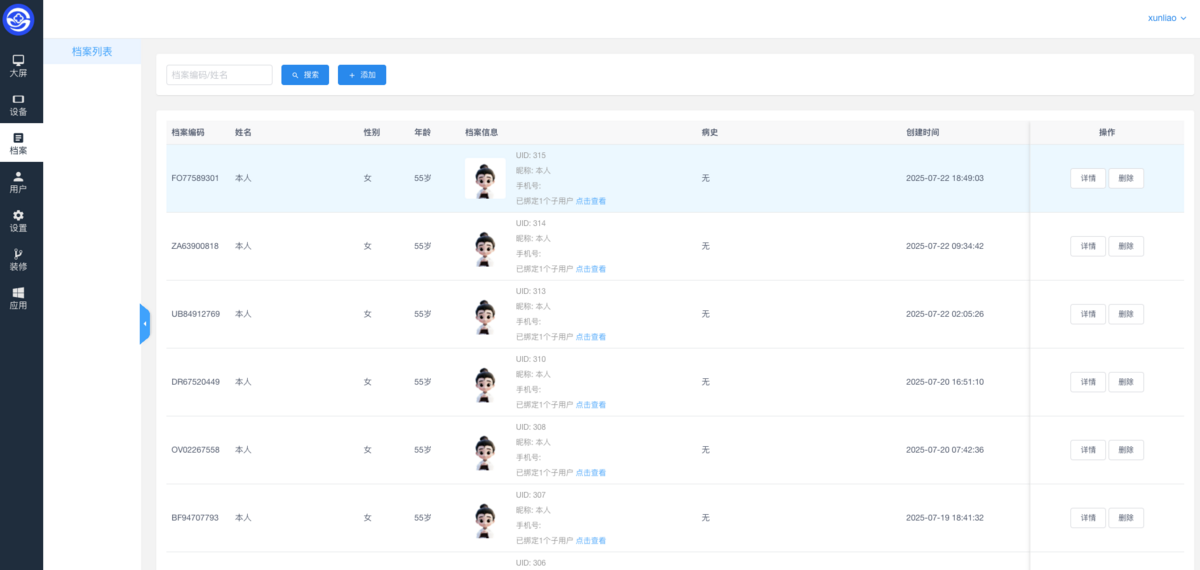Screen dimensions: 1200x570
Task: Open the xunliao account dropdown
Action: [1167, 18]
